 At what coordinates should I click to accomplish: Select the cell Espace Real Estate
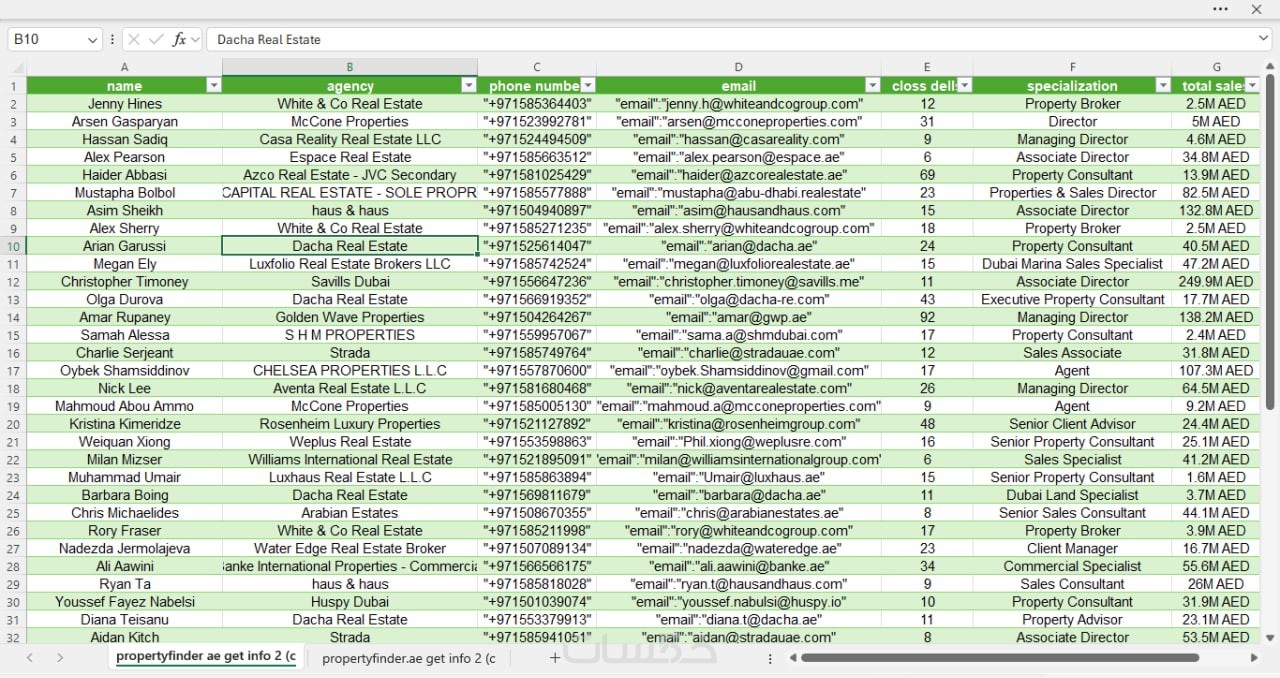pos(350,157)
